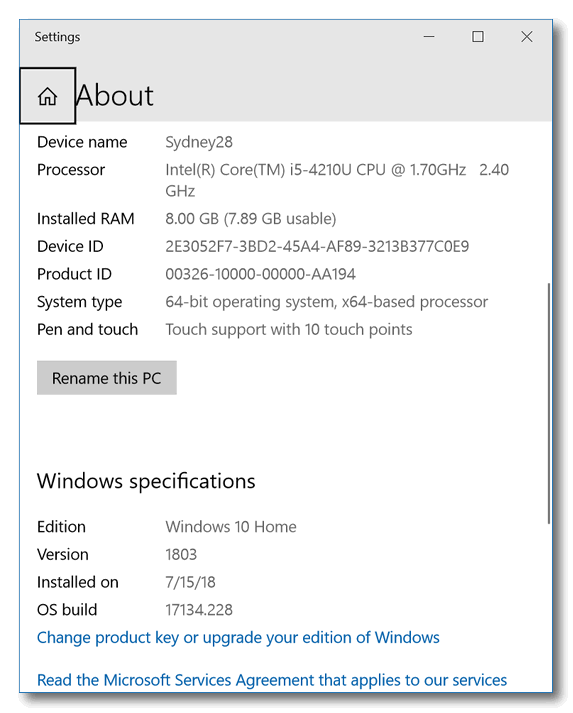
Task: Click the Installed RAM value
Action: (x=251, y=219)
